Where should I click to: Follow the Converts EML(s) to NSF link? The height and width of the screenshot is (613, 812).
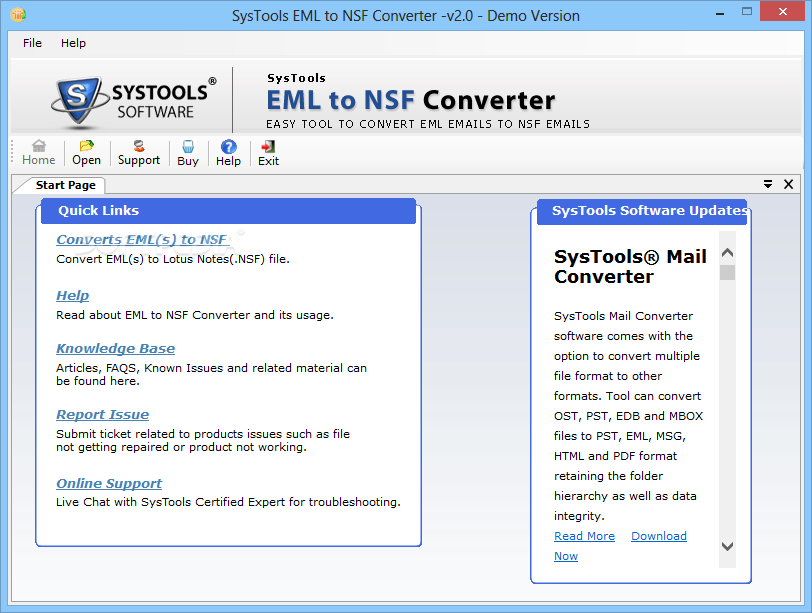click(x=142, y=240)
